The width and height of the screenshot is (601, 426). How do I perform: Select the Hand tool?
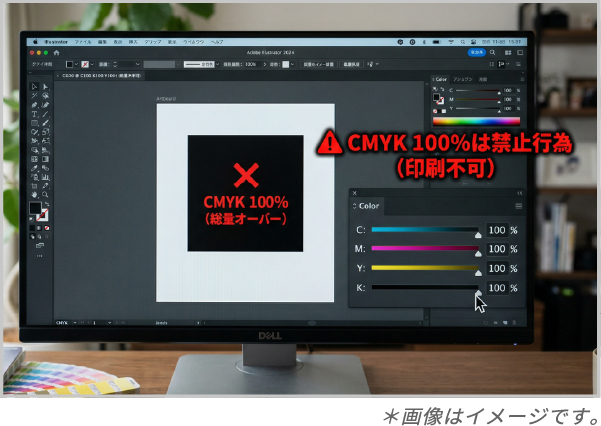tap(34, 195)
